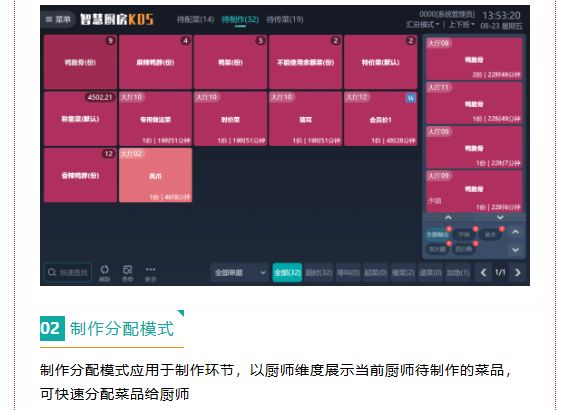Expand the 全部单据 dropdown
The height and width of the screenshot is (410, 571).
[239, 272]
